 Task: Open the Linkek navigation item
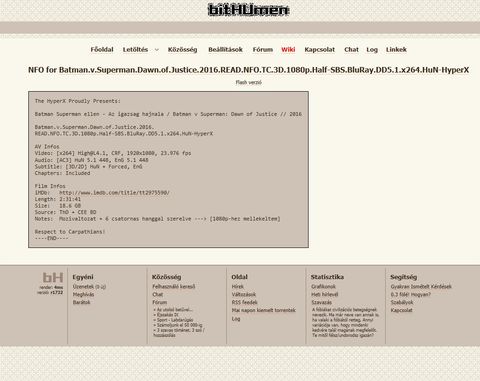tap(396, 49)
